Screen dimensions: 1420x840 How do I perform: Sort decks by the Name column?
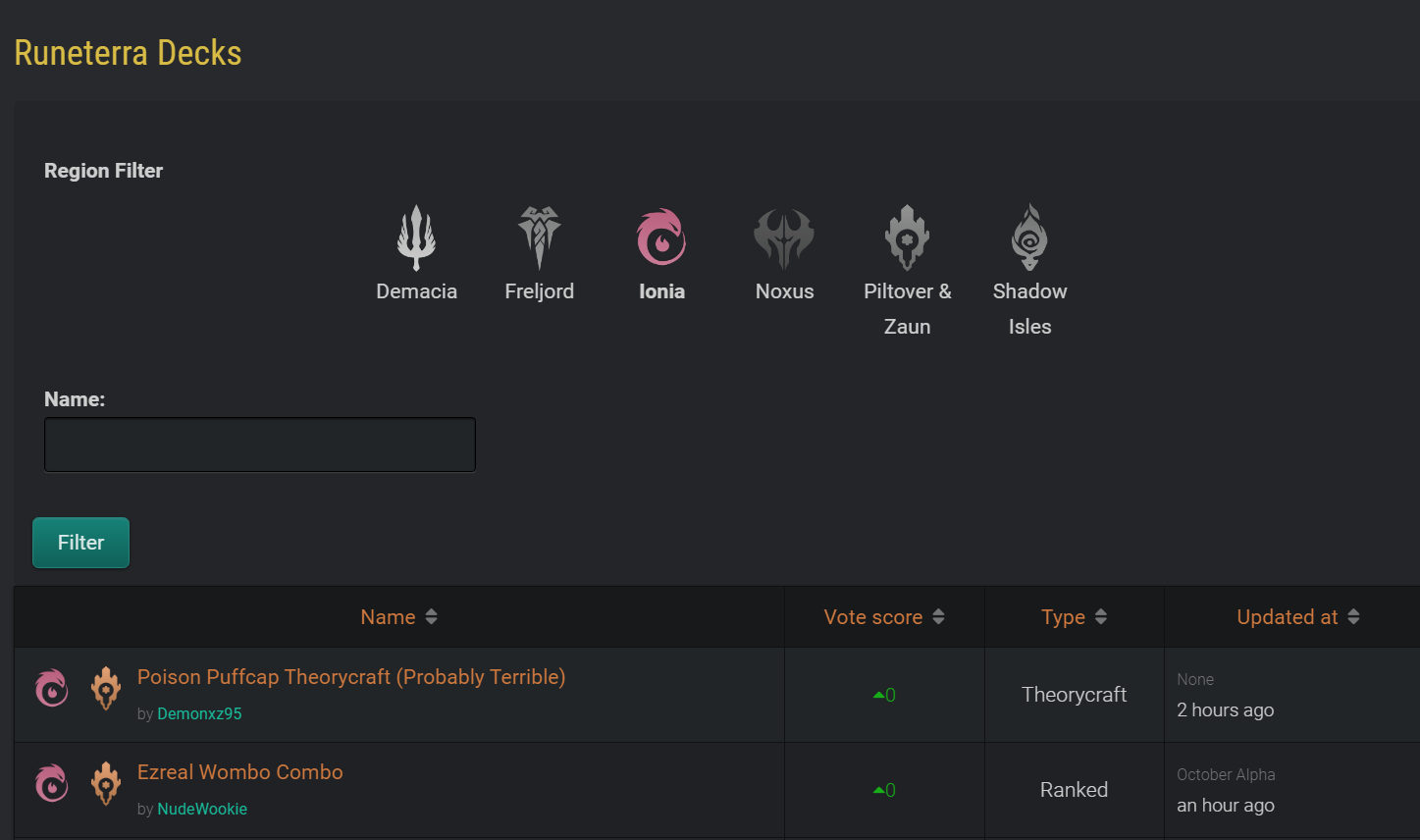(x=398, y=617)
